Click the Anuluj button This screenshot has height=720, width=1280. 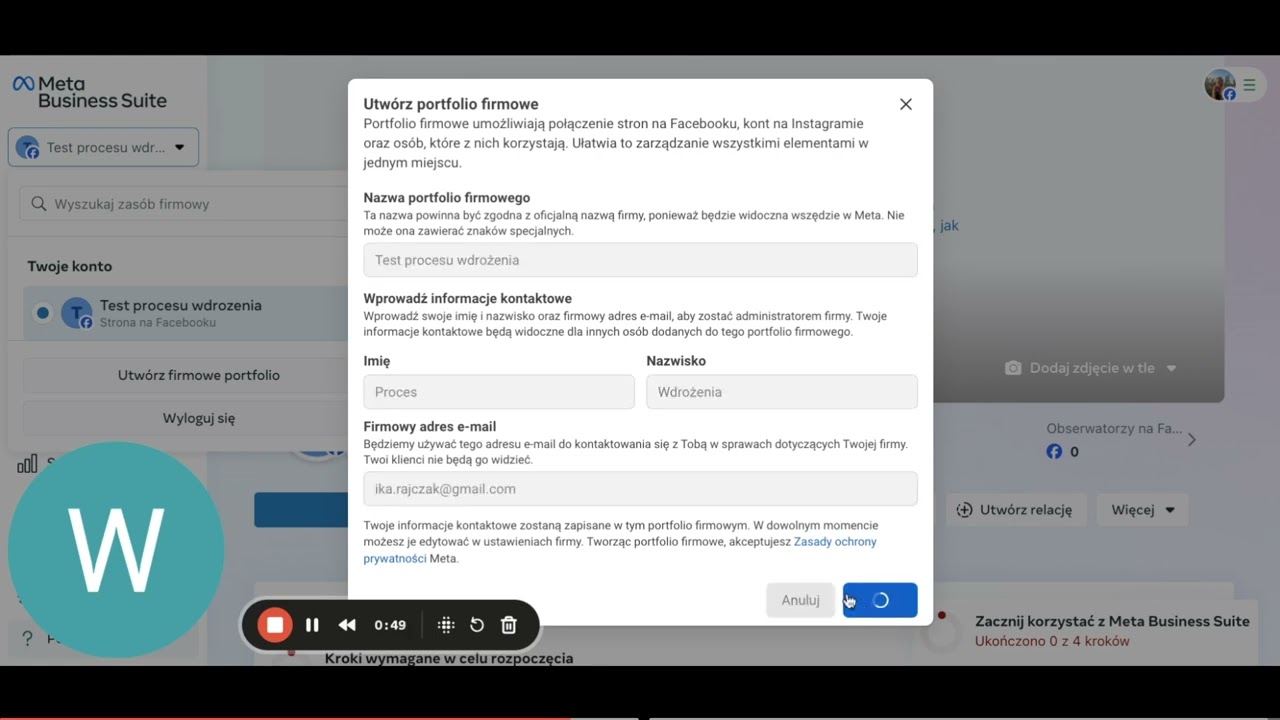point(800,600)
